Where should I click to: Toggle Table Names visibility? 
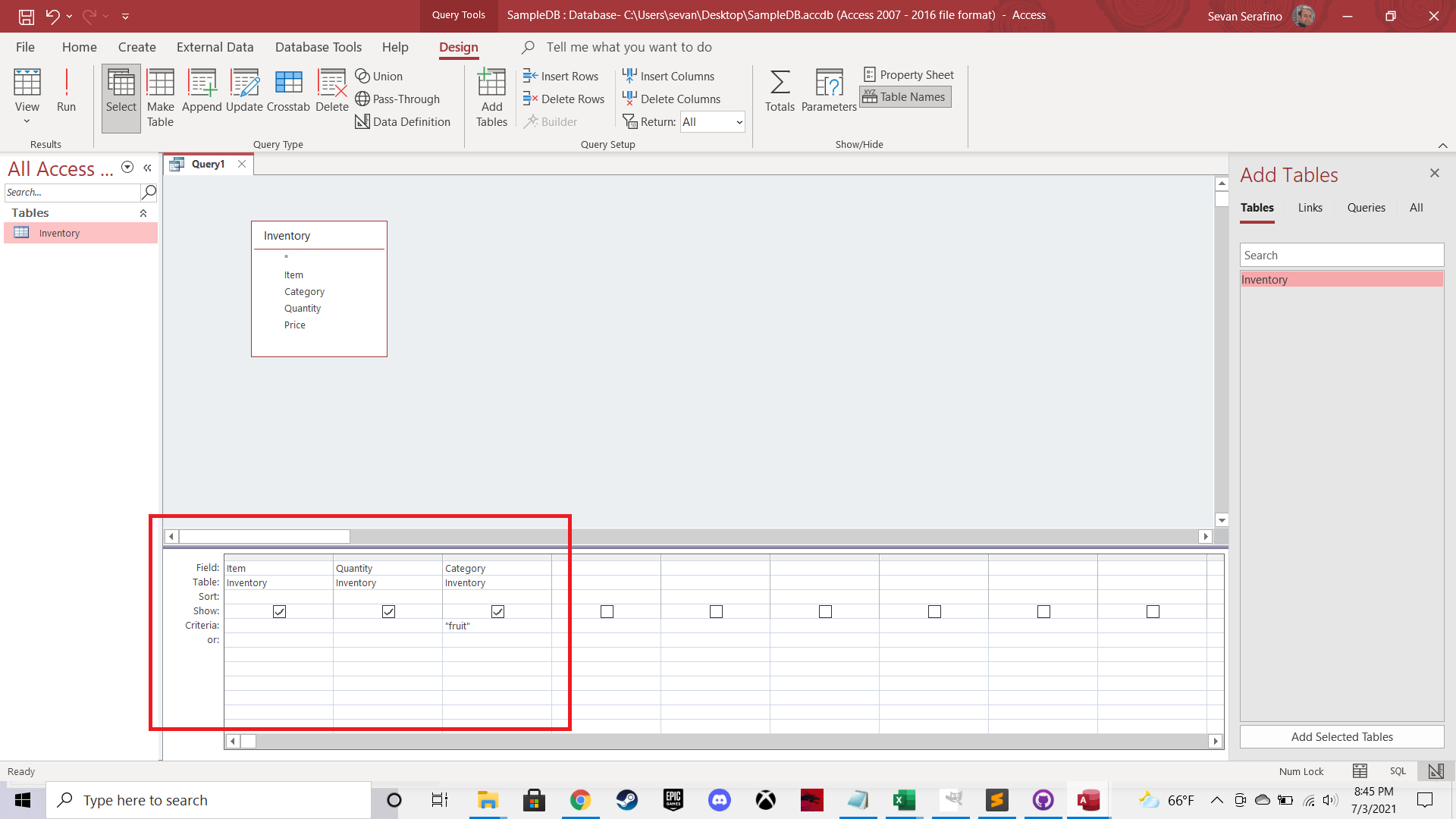tap(905, 96)
